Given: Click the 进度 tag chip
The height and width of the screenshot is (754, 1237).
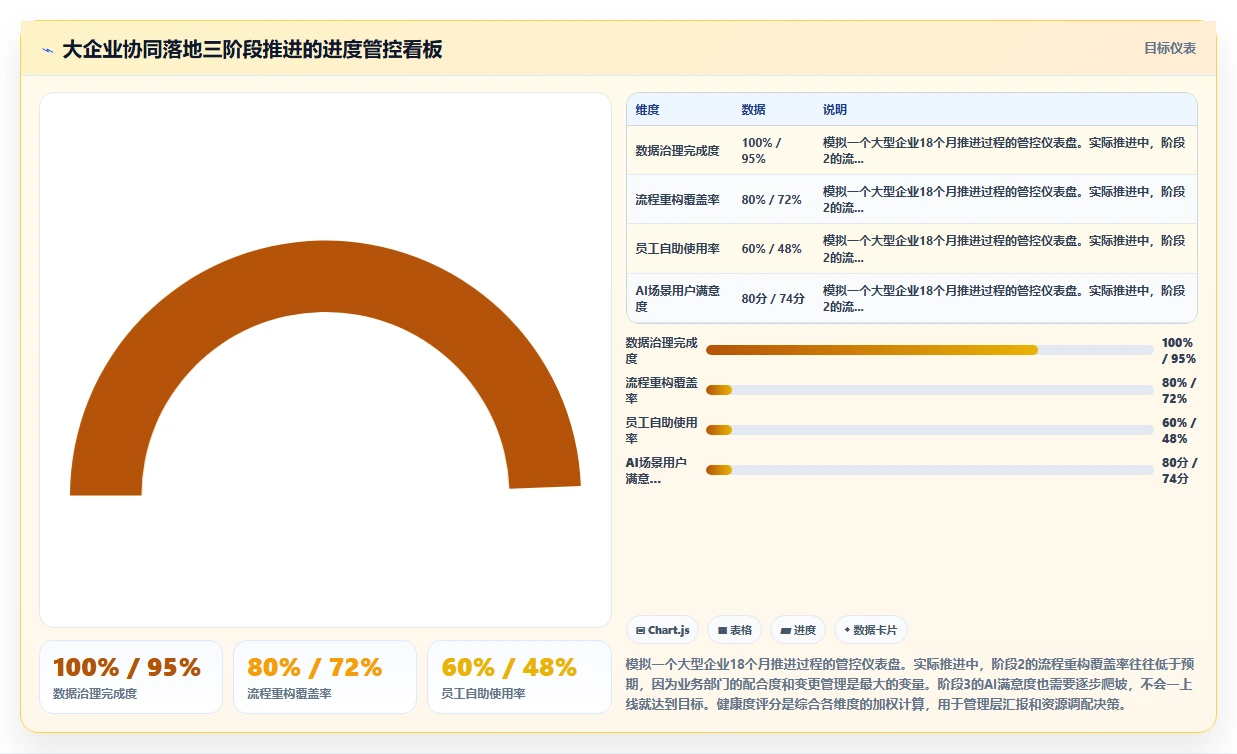Looking at the screenshot, I should (x=798, y=630).
